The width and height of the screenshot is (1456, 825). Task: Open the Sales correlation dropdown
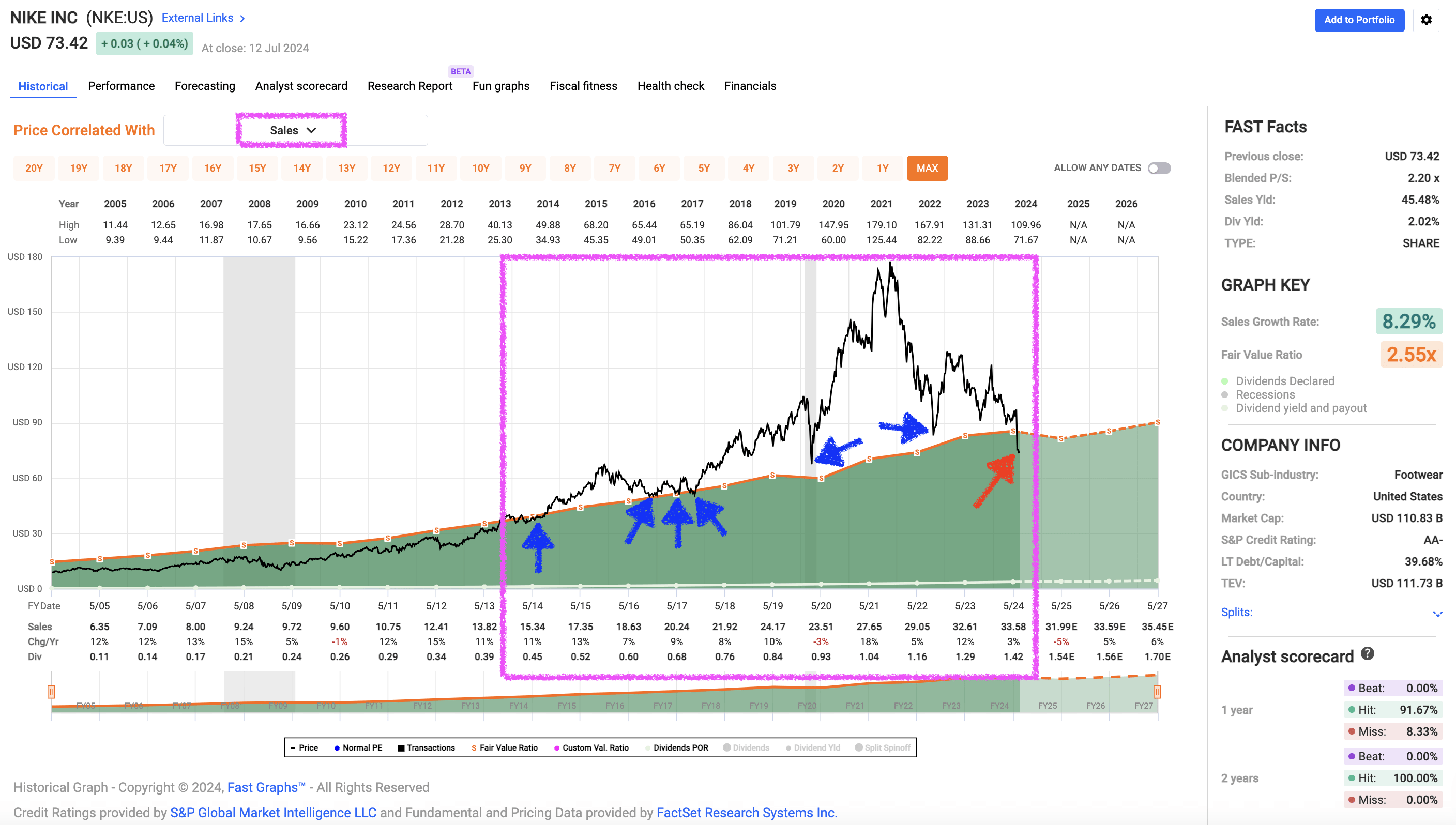[293, 130]
